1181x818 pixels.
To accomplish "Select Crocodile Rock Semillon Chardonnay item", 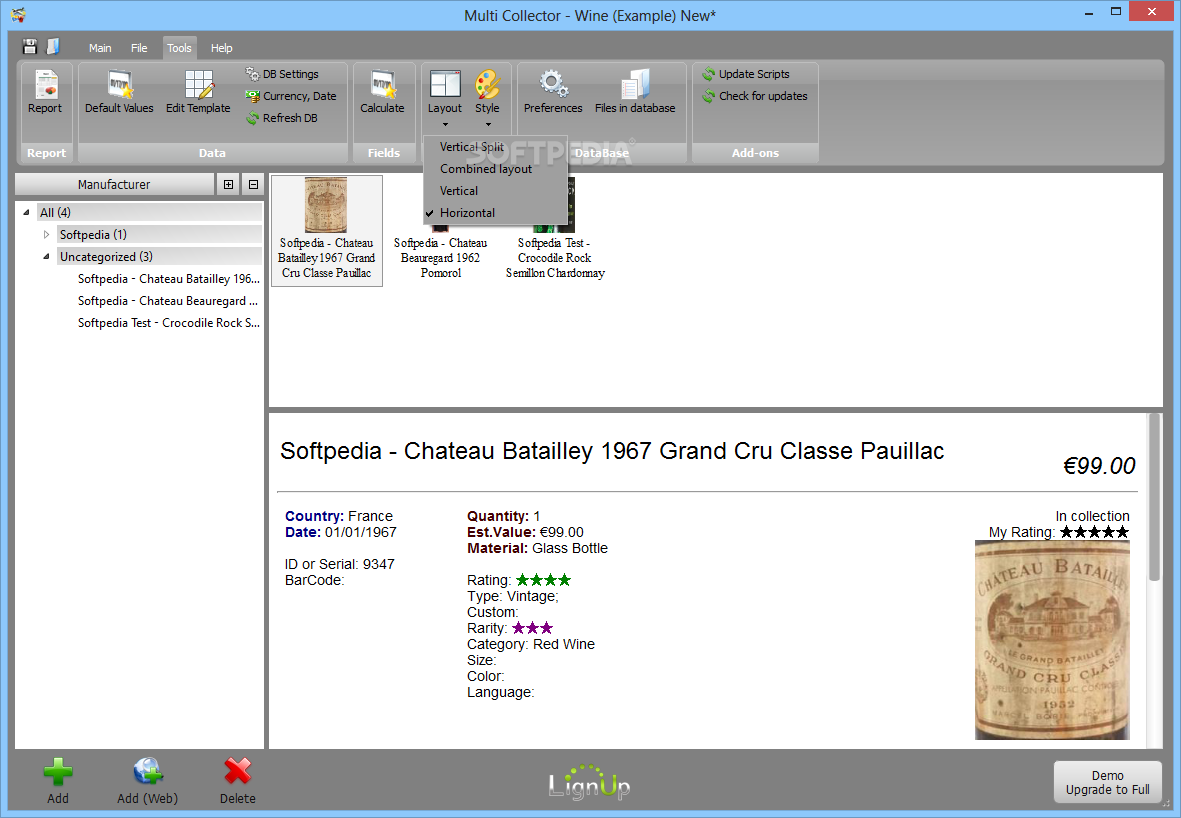I will pos(555,258).
